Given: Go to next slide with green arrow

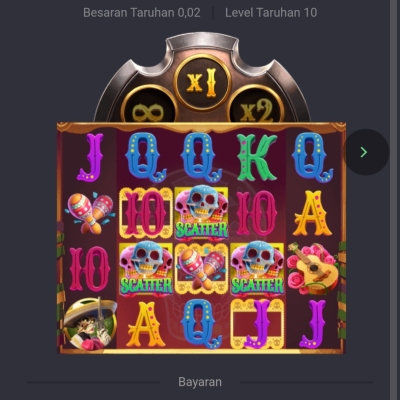Looking at the screenshot, I should point(366,152).
